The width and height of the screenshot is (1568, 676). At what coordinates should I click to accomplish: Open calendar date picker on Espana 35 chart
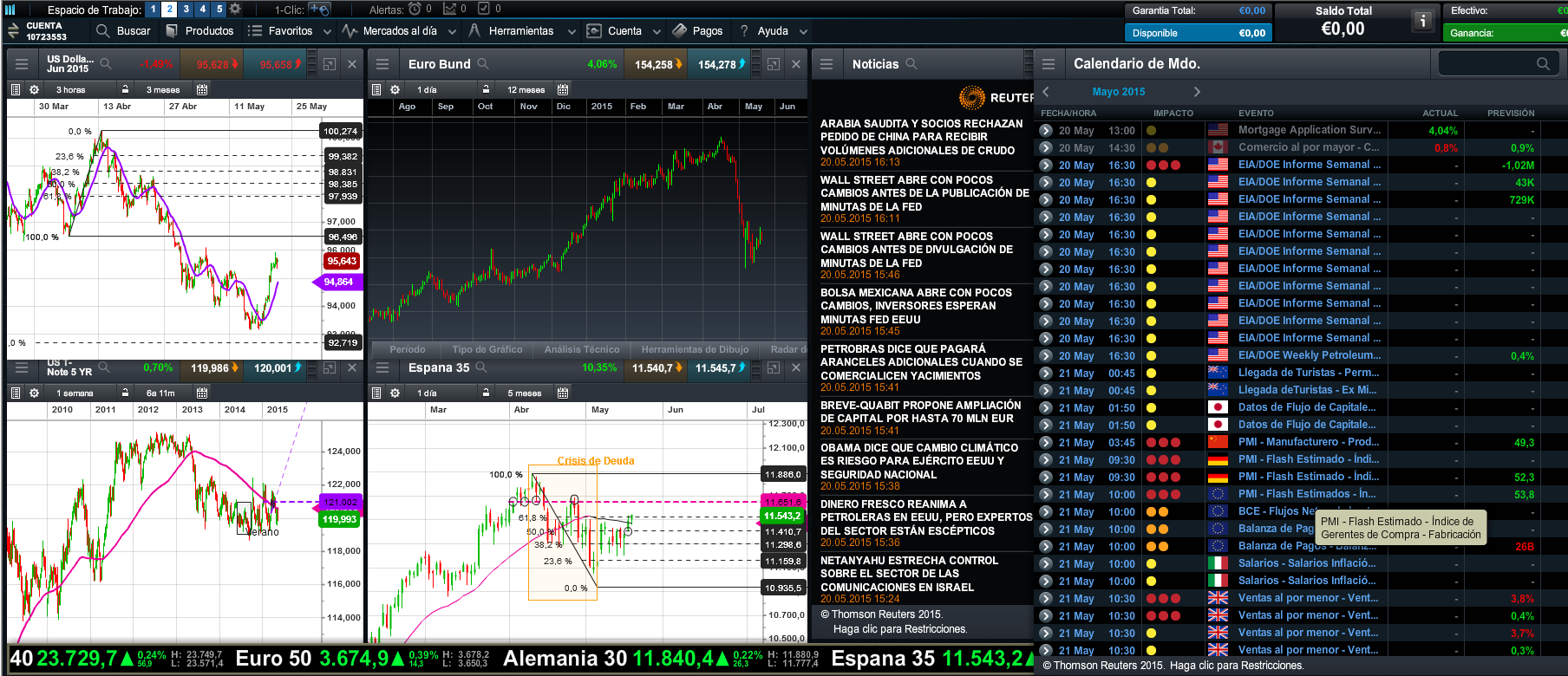click(563, 393)
